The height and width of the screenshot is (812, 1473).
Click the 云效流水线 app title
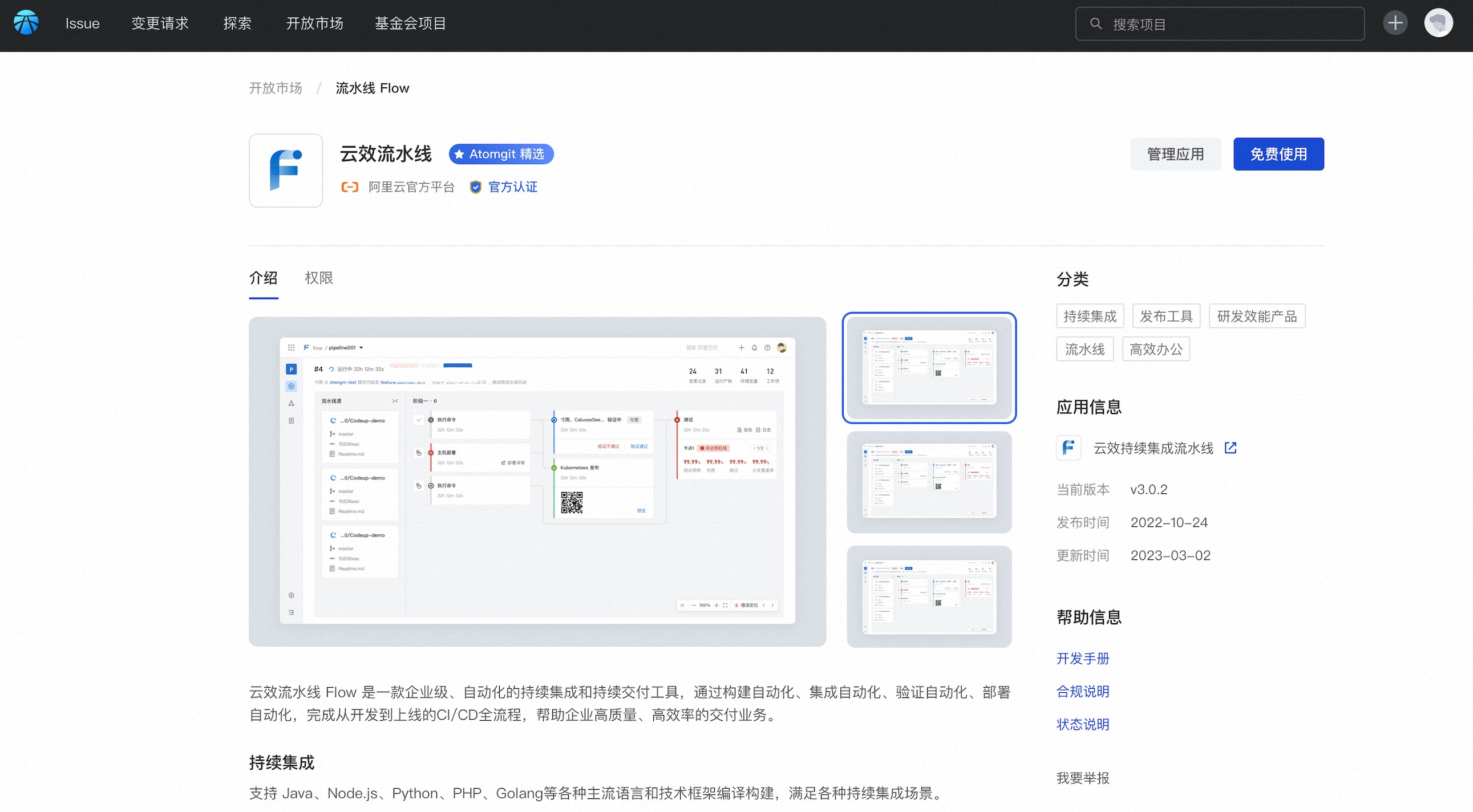[386, 154]
